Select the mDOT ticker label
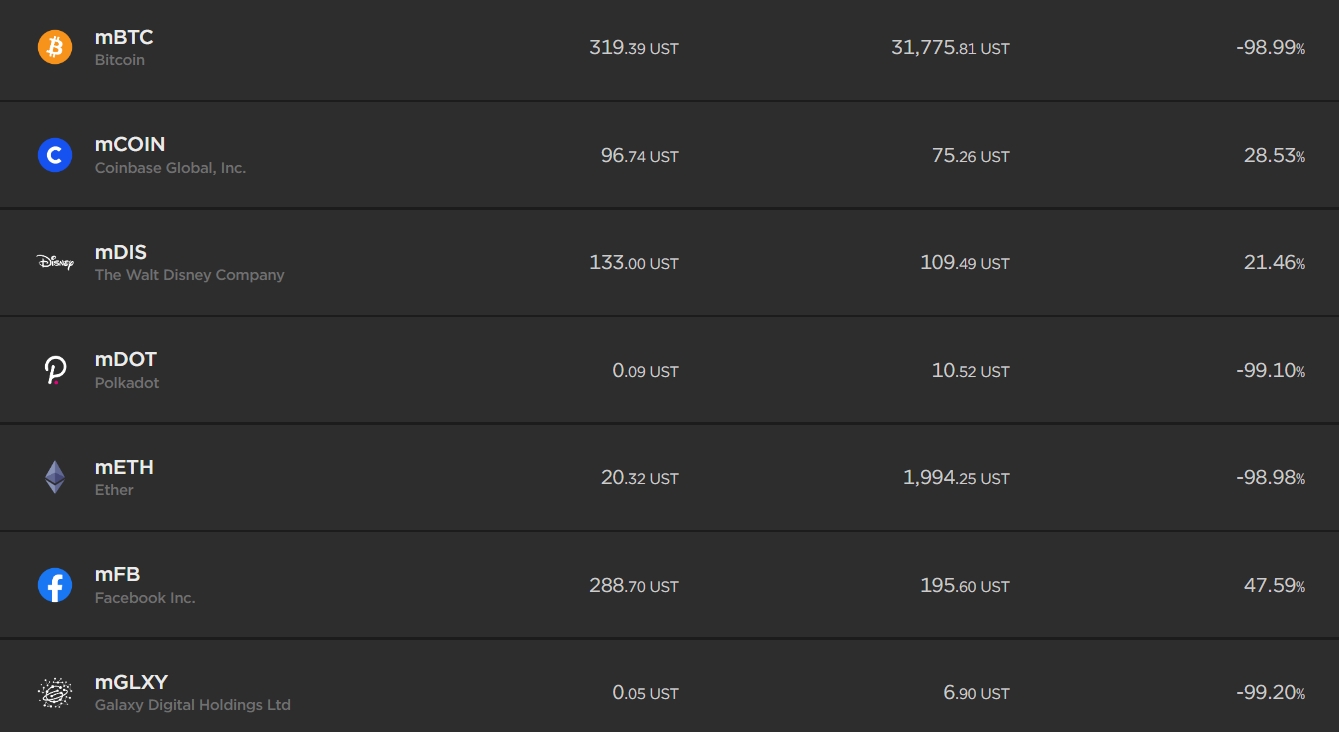The width and height of the screenshot is (1339, 732). click(126, 360)
